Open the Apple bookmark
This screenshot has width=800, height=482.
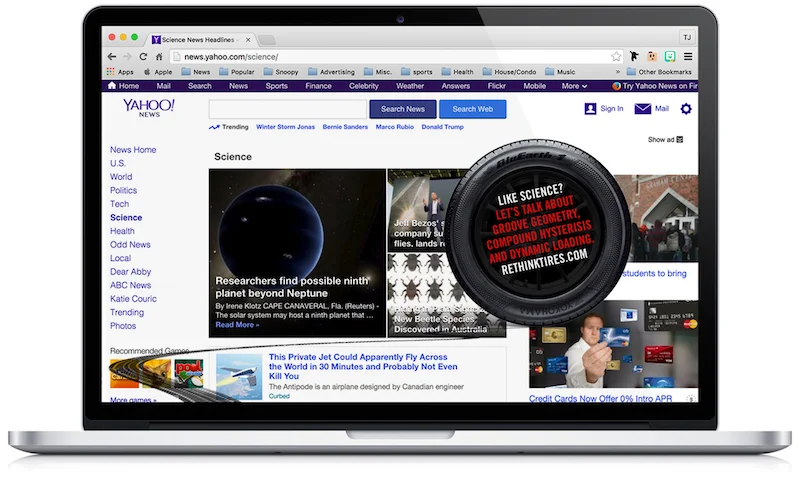coord(158,72)
